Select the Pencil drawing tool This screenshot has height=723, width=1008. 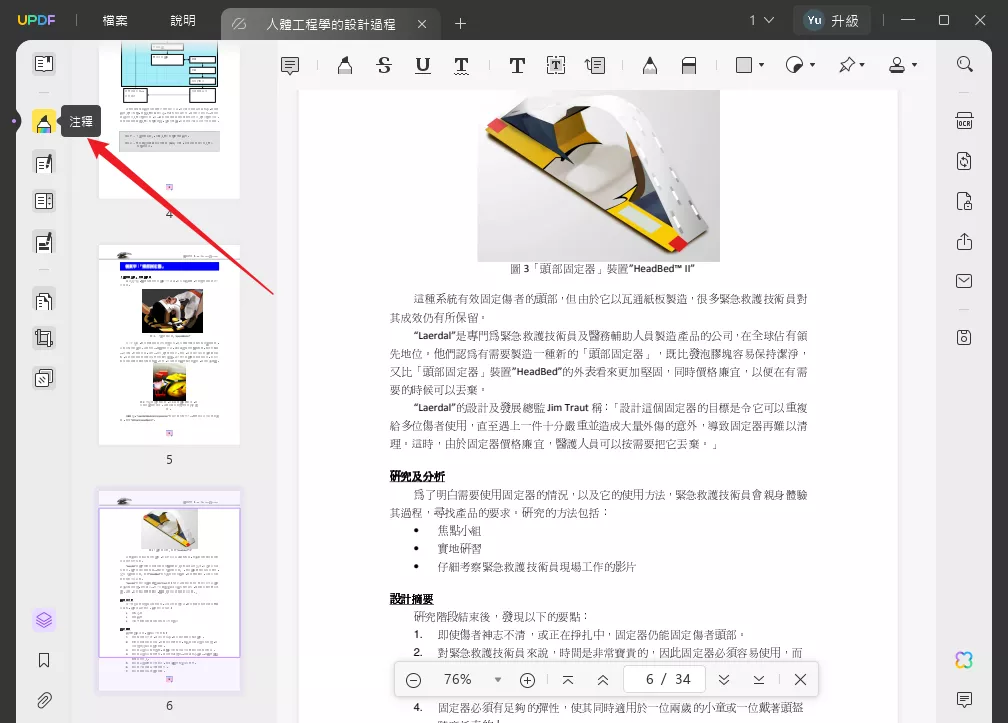tap(650, 66)
